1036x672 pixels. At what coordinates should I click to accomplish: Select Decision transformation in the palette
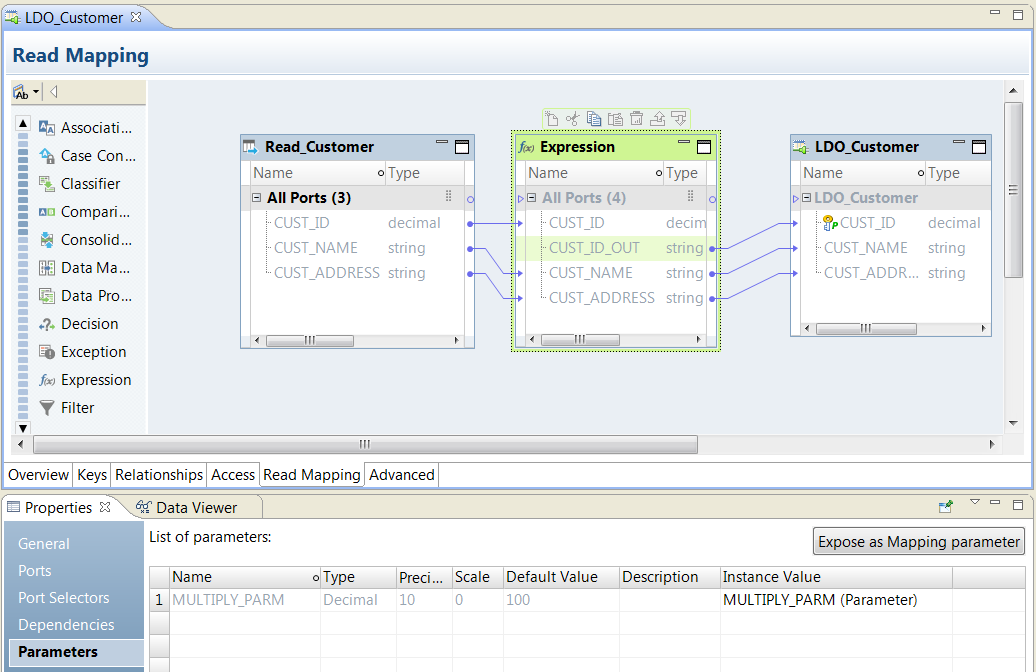[79, 324]
